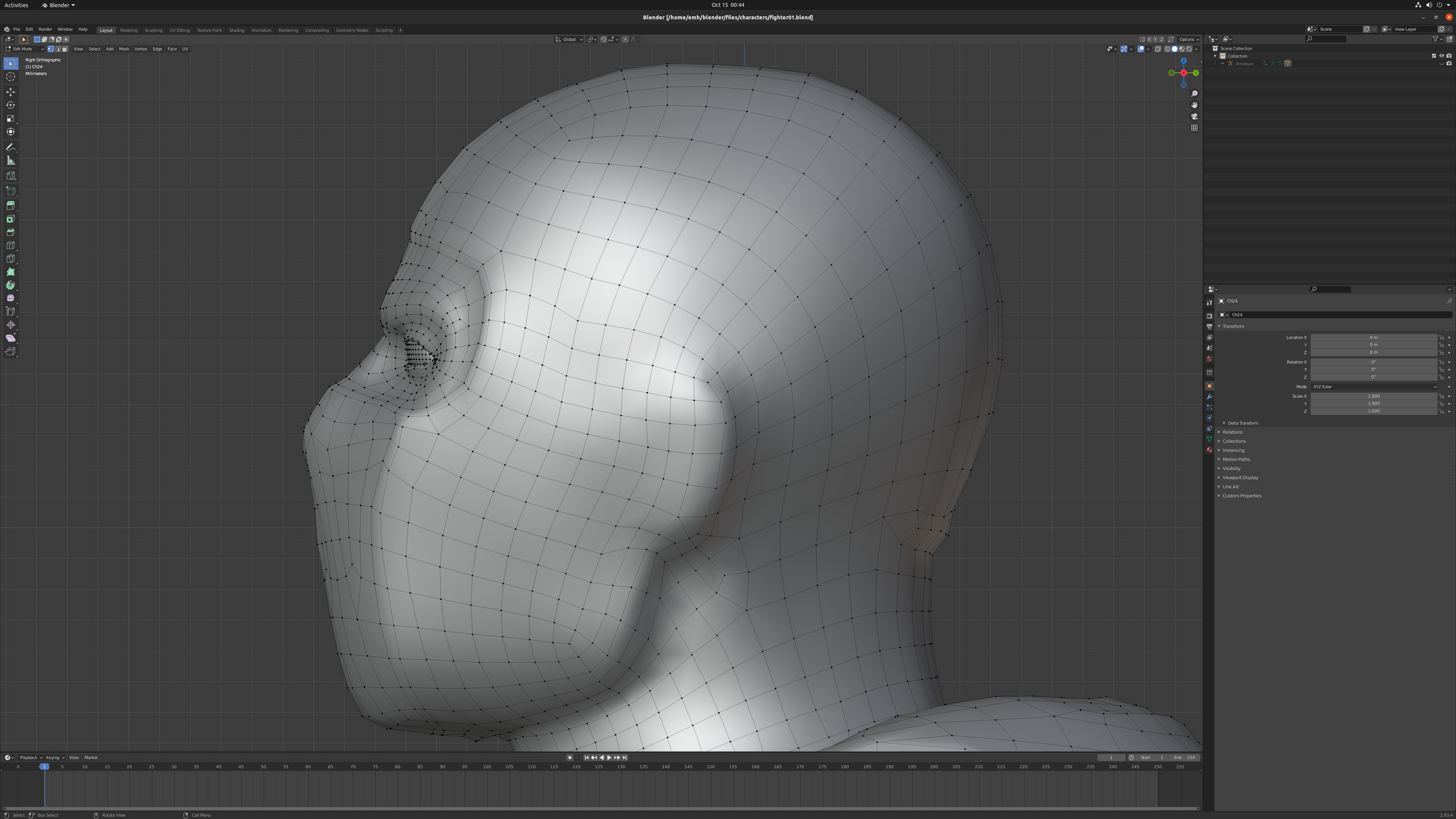The image size is (1456, 819).
Task: Pick the Measure ruler tool
Action: pyautogui.click(x=11, y=160)
